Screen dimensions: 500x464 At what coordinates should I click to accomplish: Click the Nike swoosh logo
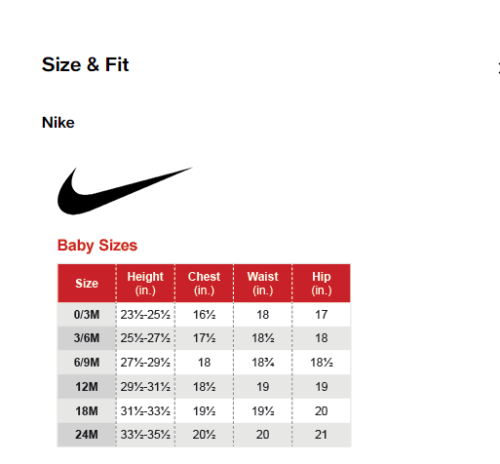click(x=125, y=191)
